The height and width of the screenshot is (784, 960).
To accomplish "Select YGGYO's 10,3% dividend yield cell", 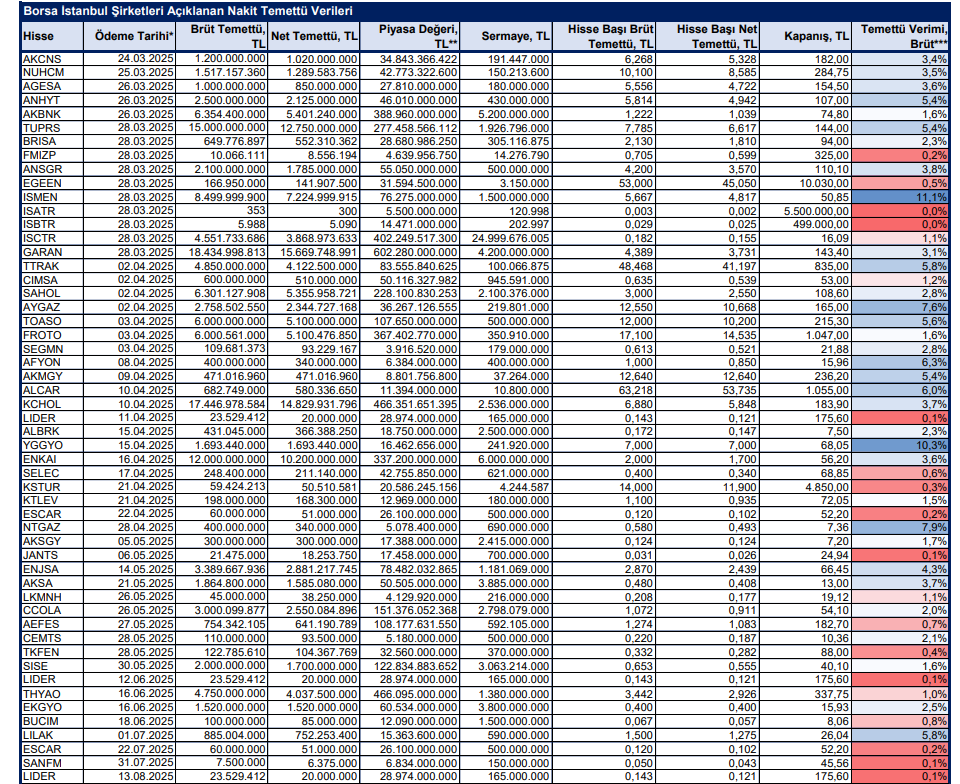I will click(x=900, y=446).
